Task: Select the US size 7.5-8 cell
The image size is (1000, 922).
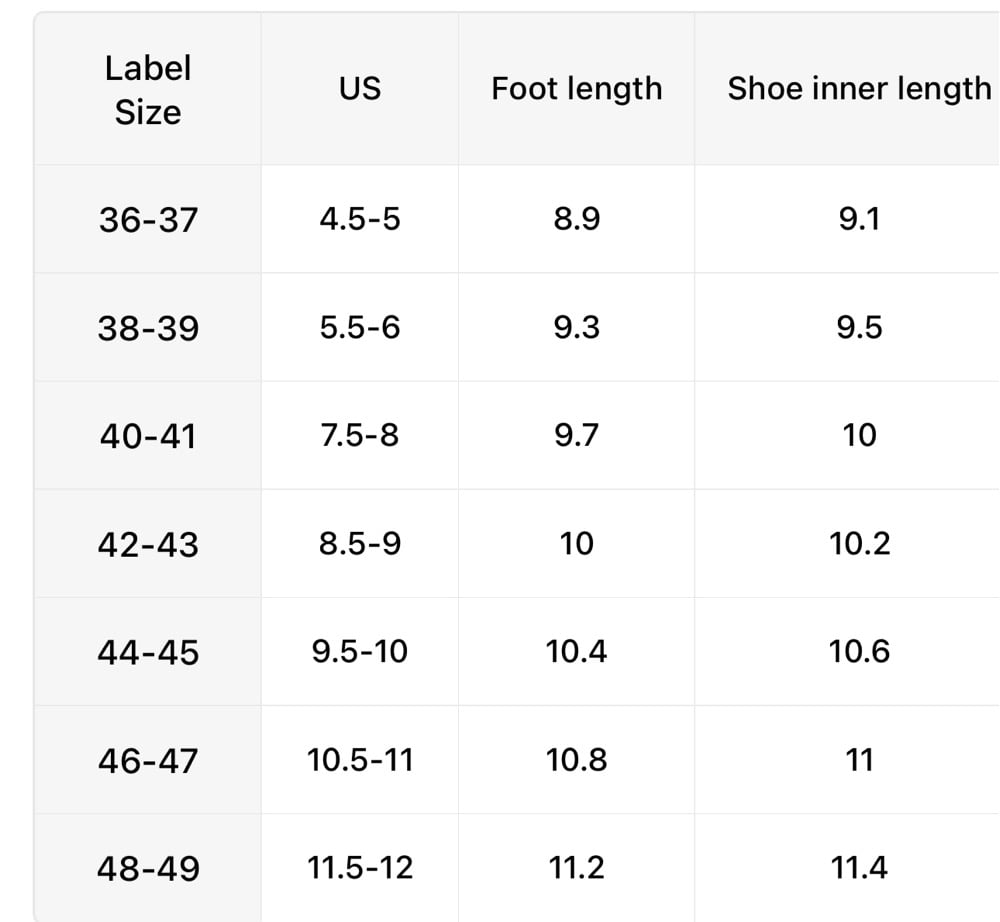Action: (360, 435)
